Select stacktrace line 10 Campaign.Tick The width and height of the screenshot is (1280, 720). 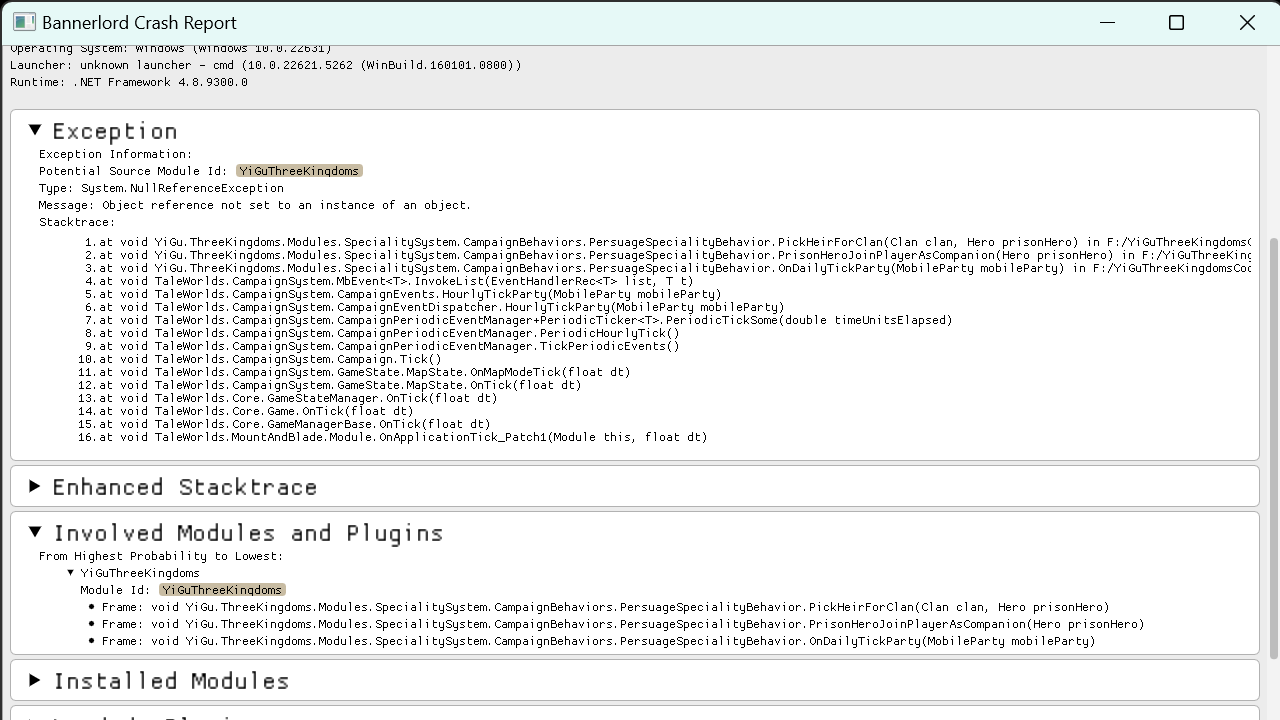click(259, 359)
